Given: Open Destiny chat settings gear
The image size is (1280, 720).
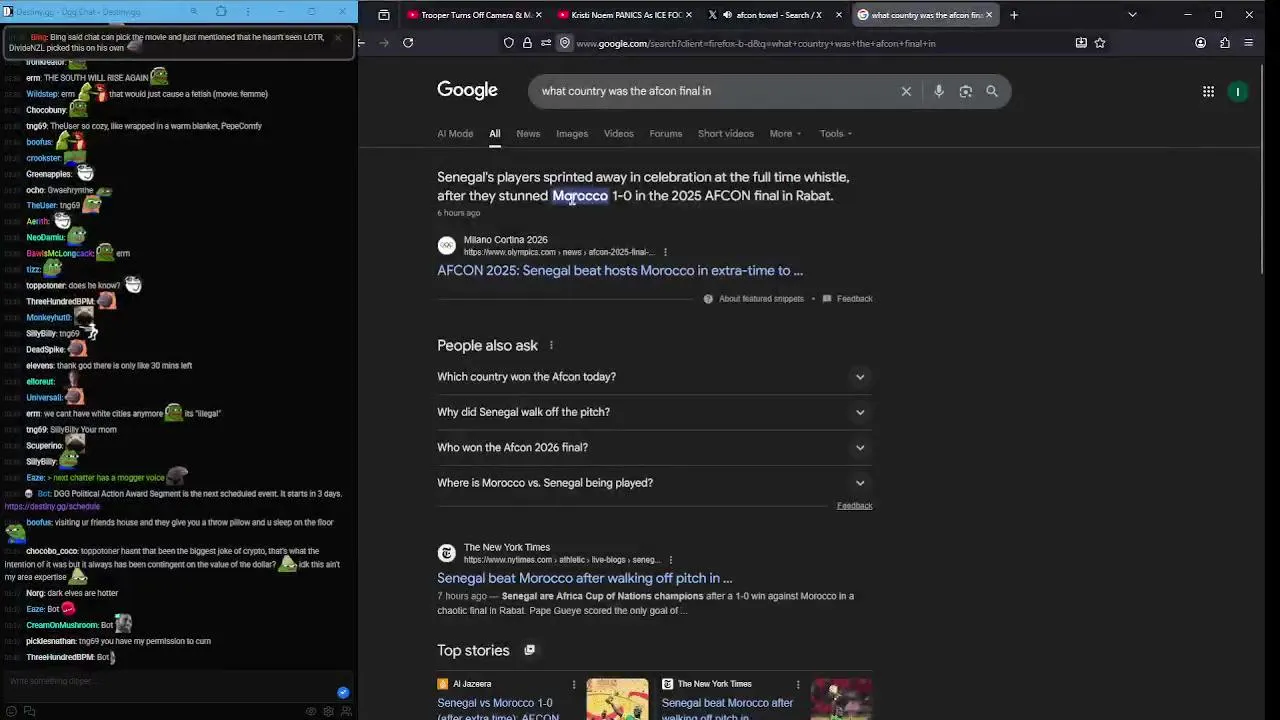Looking at the screenshot, I should (328, 711).
